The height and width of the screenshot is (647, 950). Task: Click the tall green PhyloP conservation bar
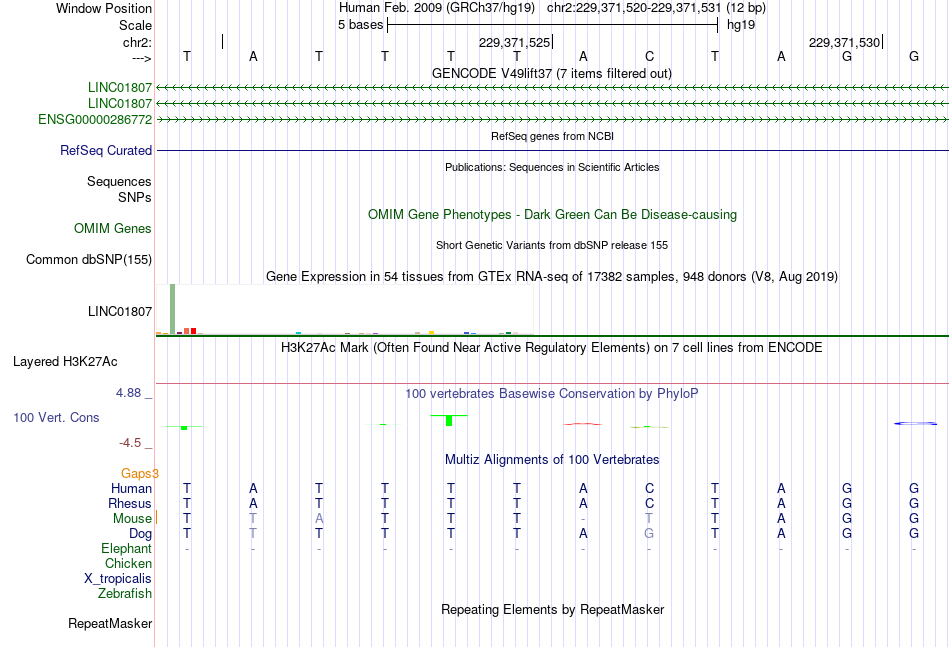[x=449, y=420]
